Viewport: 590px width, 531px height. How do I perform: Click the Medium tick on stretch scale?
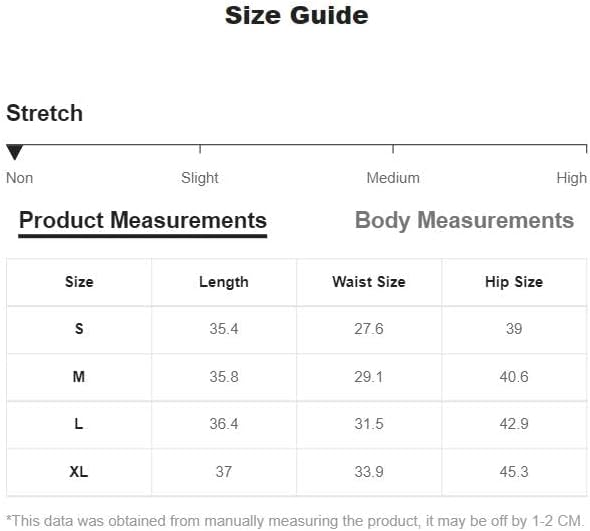tap(393, 149)
